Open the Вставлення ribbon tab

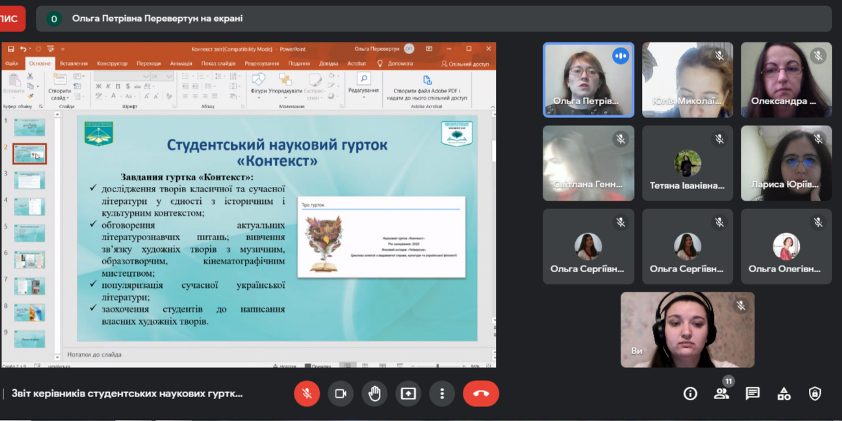73,63
